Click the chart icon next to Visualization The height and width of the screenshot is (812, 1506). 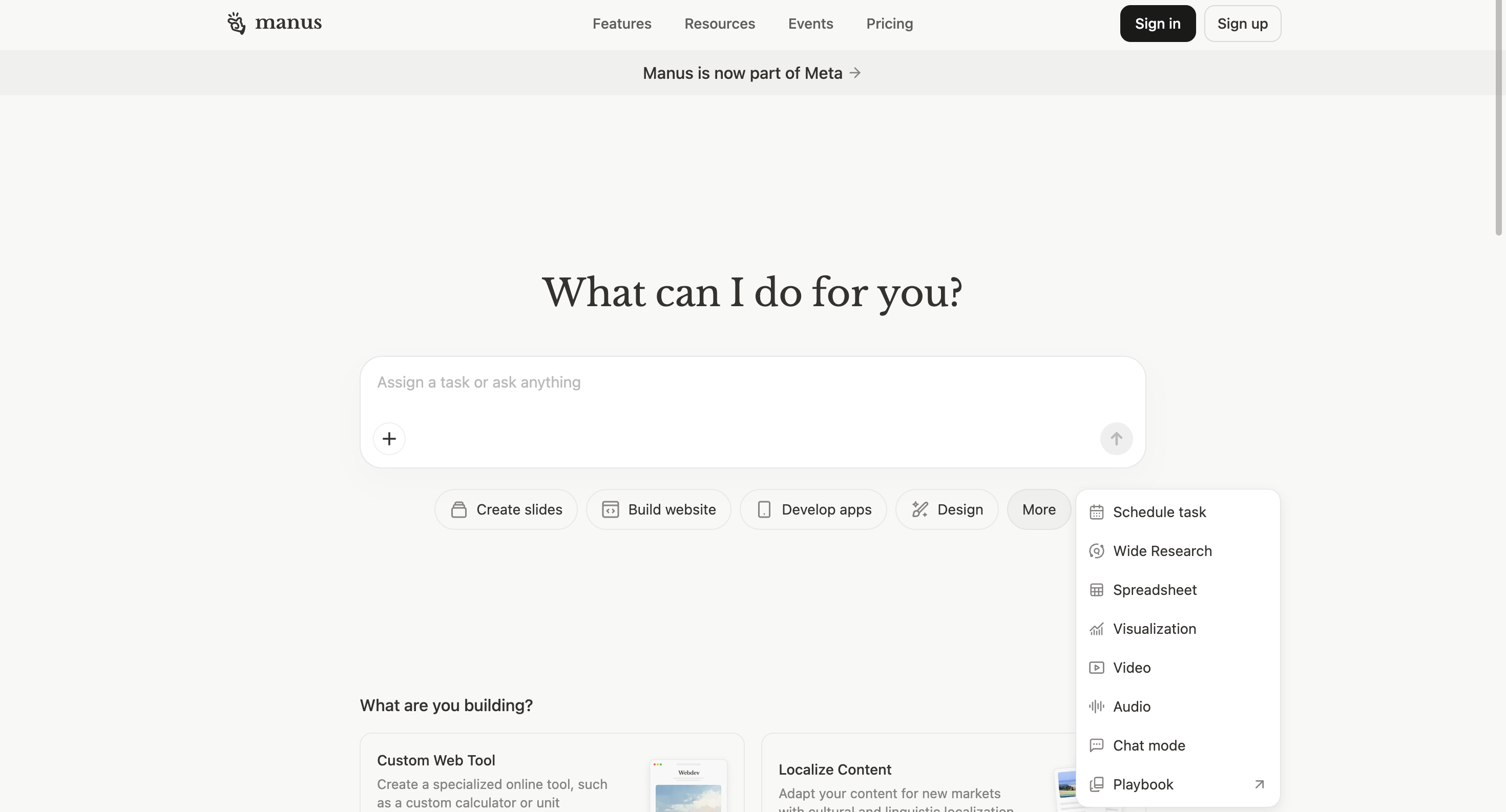pyautogui.click(x=1097, y=629)
